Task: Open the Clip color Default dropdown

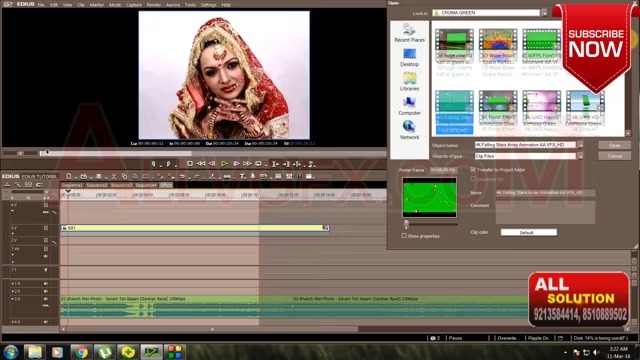Action: 529,232
